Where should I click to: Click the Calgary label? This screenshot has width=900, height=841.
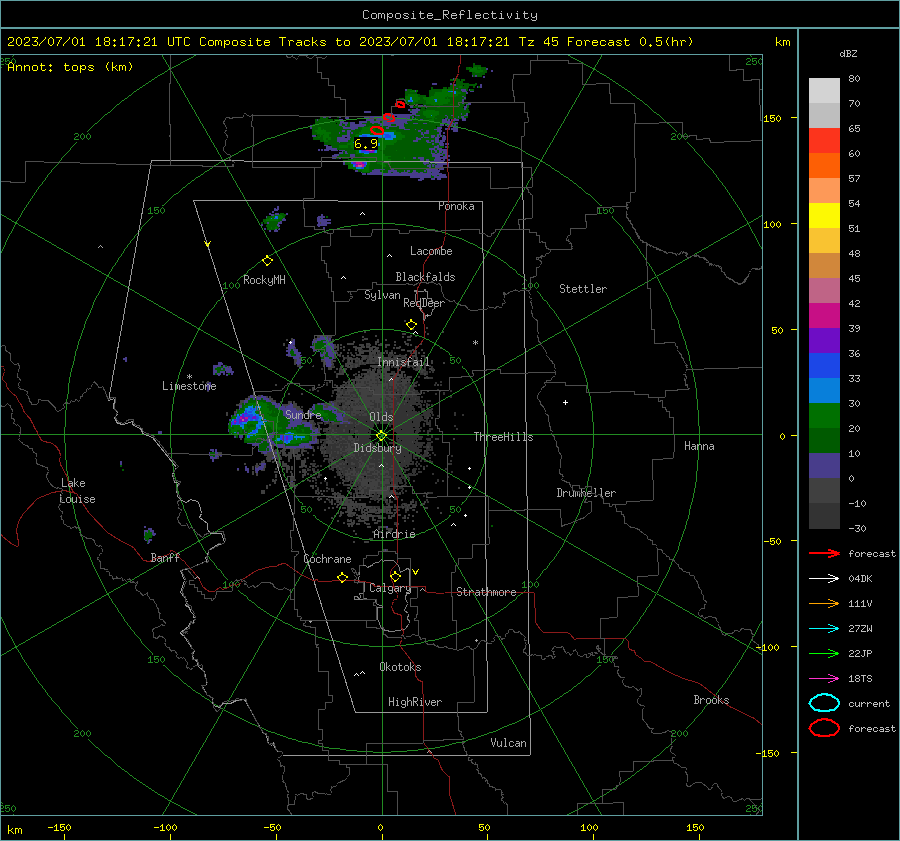click(x=390, y=588)
